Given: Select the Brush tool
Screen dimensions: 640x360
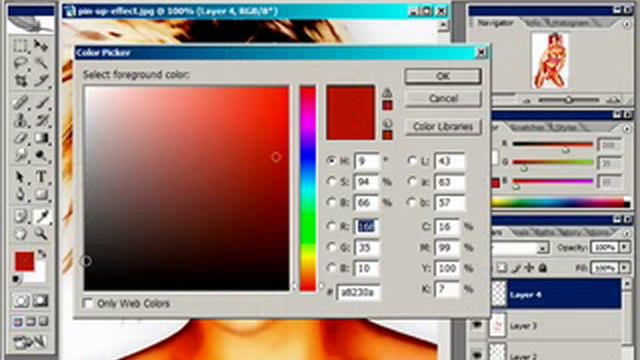Looking at the screenshot, I should (x=41, y=102).
